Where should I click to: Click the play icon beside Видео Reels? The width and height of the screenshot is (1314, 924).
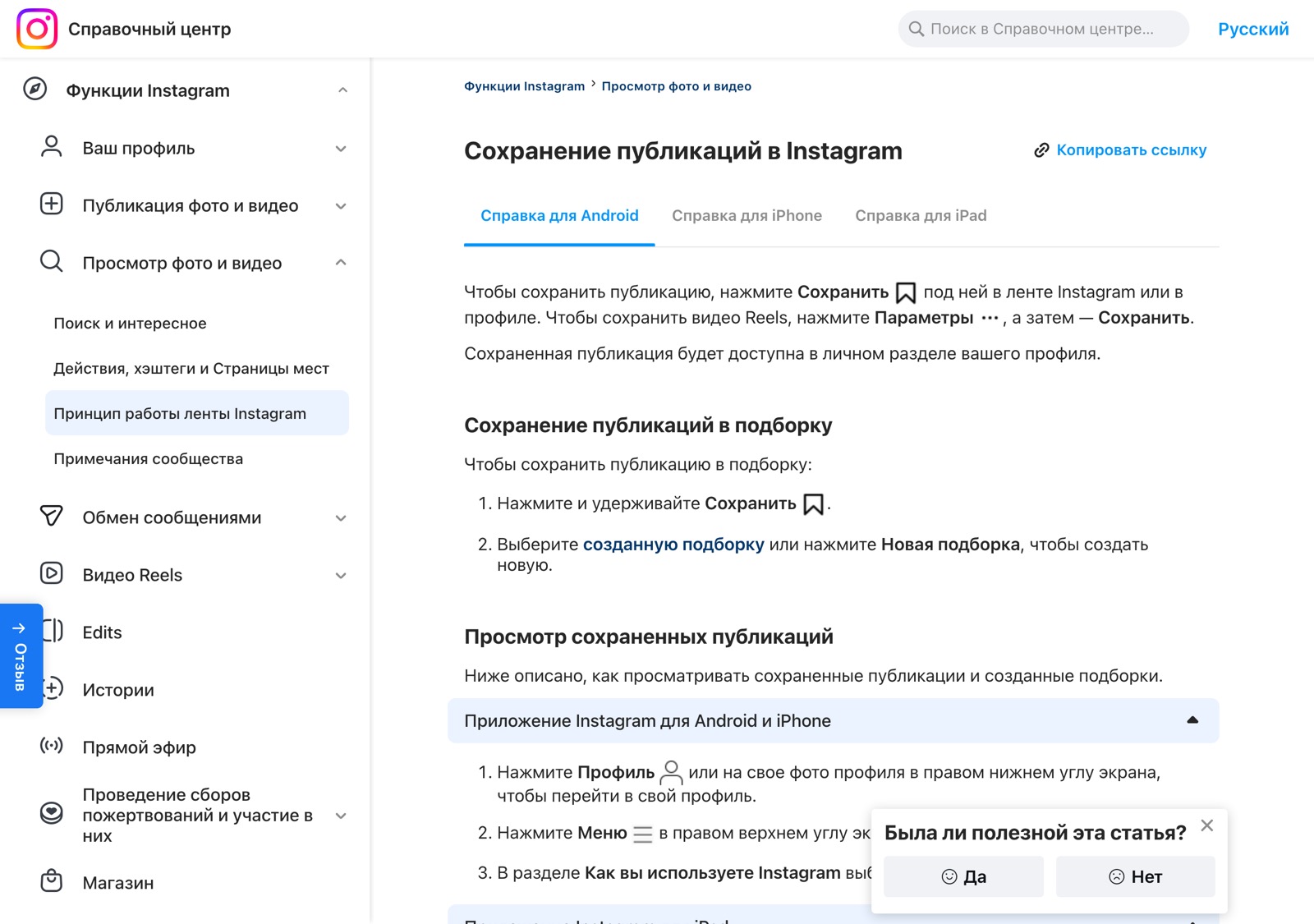pyautogui.click(x=52, y=573)
